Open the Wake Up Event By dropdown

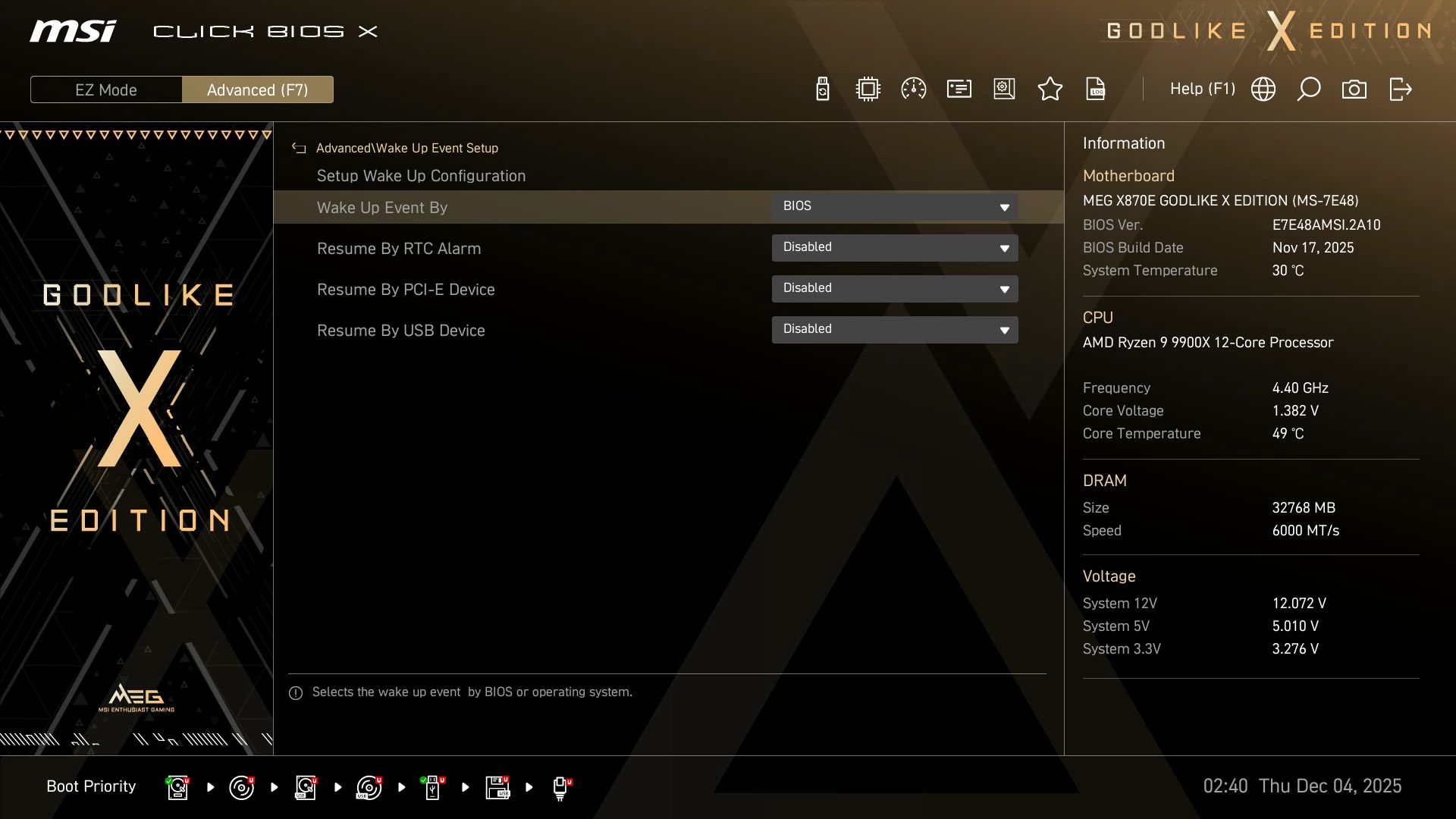coord(895,206)
